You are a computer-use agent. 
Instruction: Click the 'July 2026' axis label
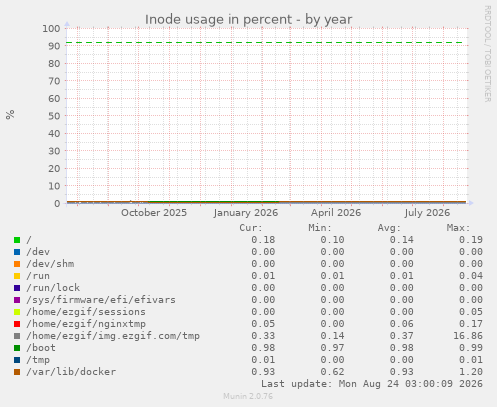(x=427, y=213)
